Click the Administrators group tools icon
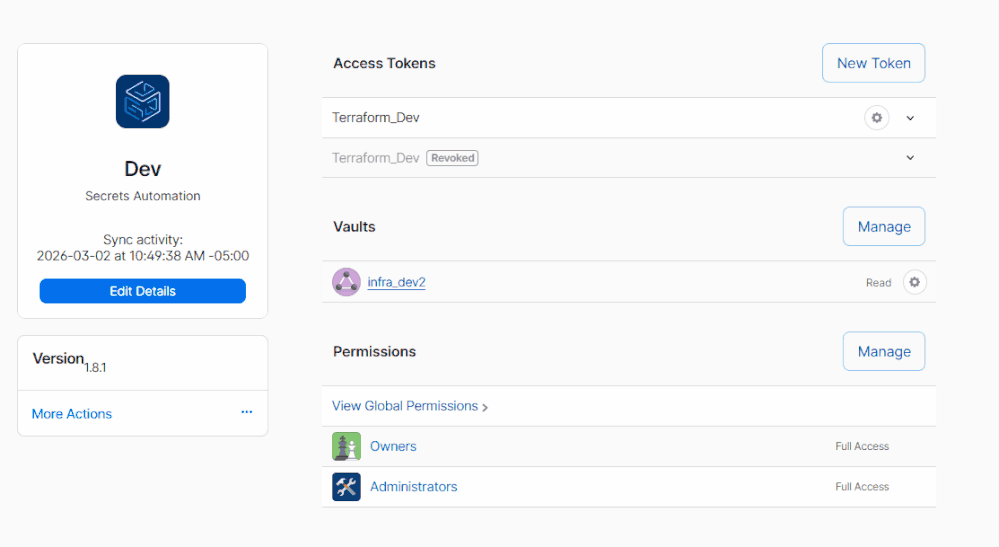The height and width of the screenshot is (547, 999). pos(346,487)
